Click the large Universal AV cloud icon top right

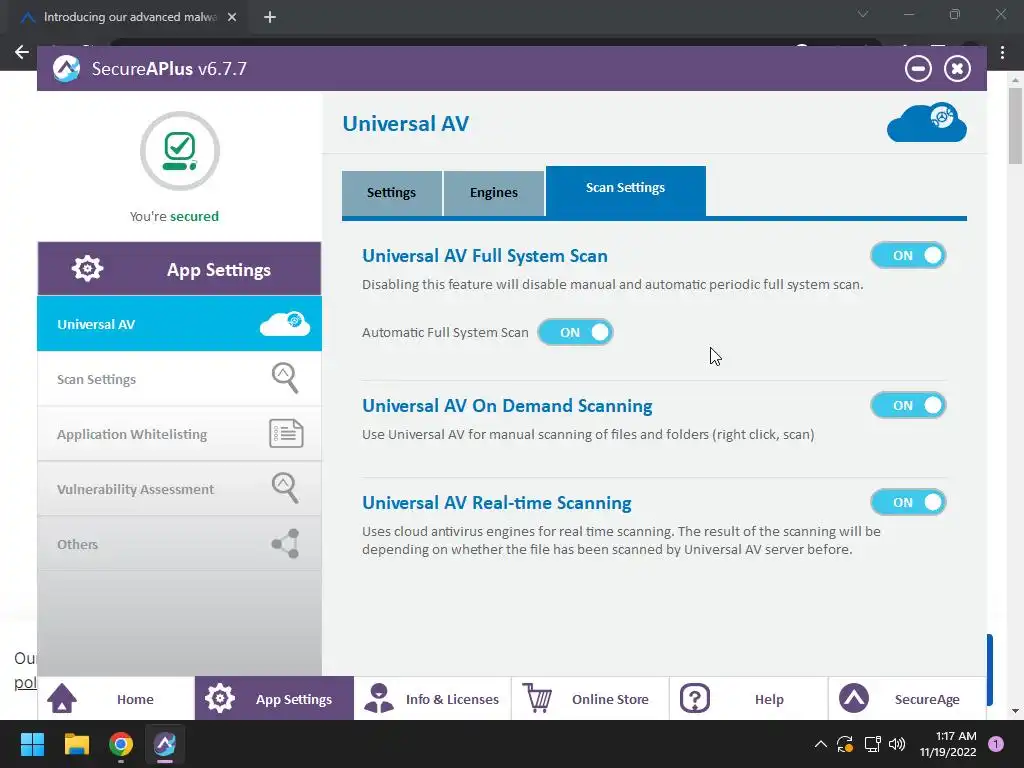927,122
